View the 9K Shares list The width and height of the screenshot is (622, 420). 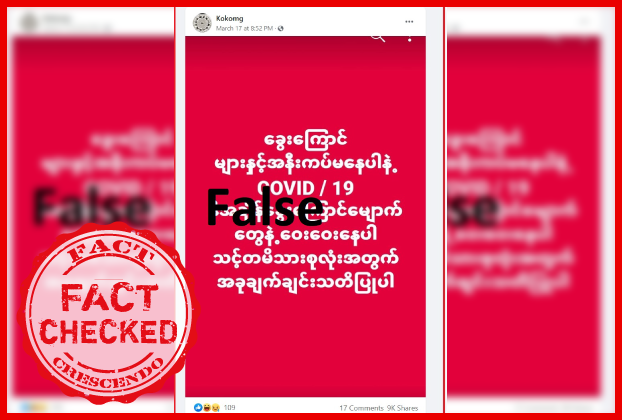click(402, 408)
